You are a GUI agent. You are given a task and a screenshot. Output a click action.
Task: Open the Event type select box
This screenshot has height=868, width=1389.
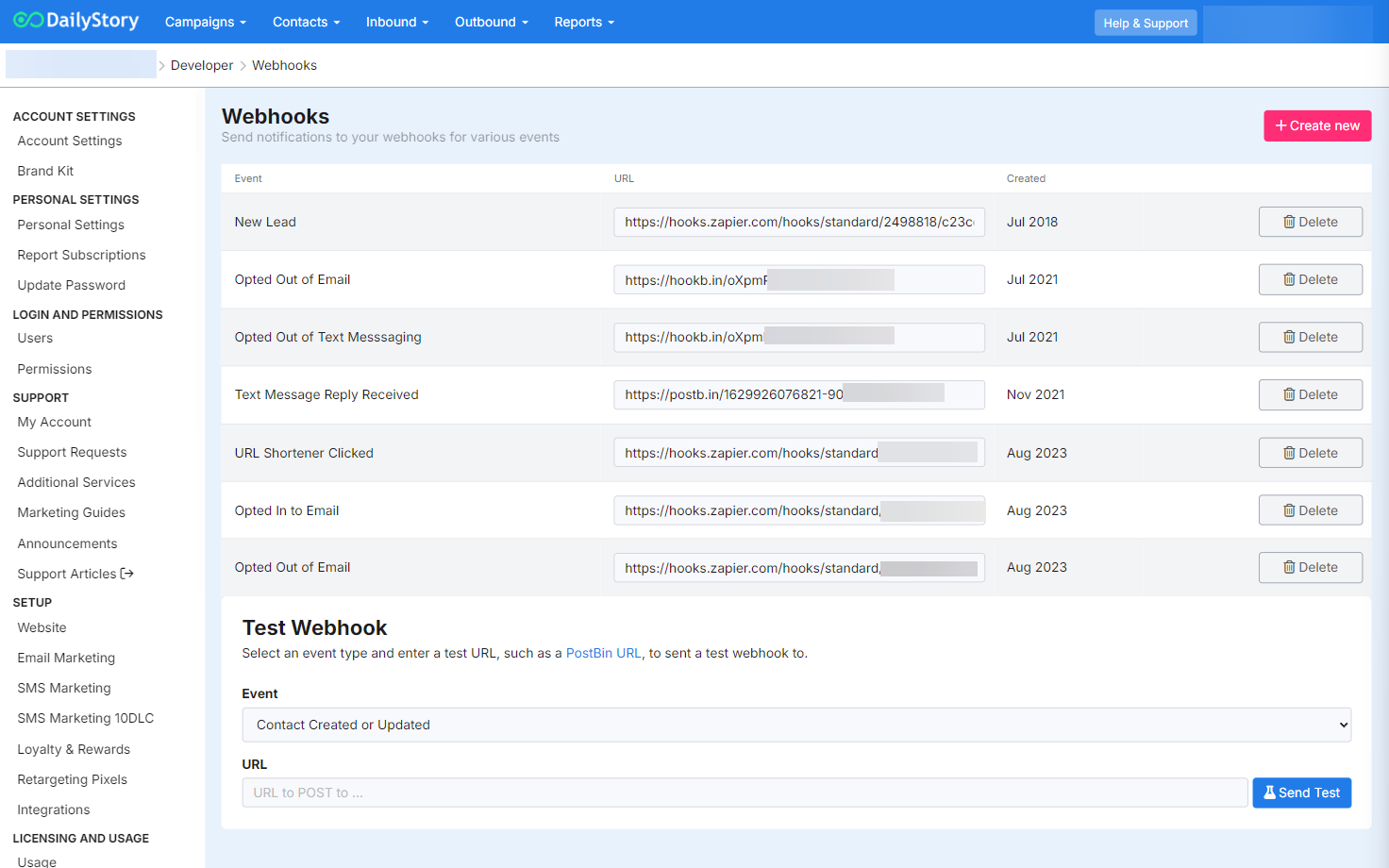(796, 725)
